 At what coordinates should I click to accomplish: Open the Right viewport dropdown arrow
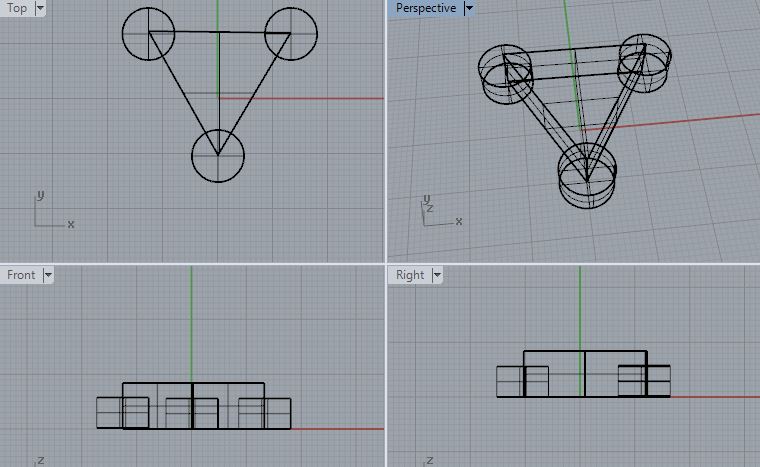pyautogui.click(x=437, y=275)
